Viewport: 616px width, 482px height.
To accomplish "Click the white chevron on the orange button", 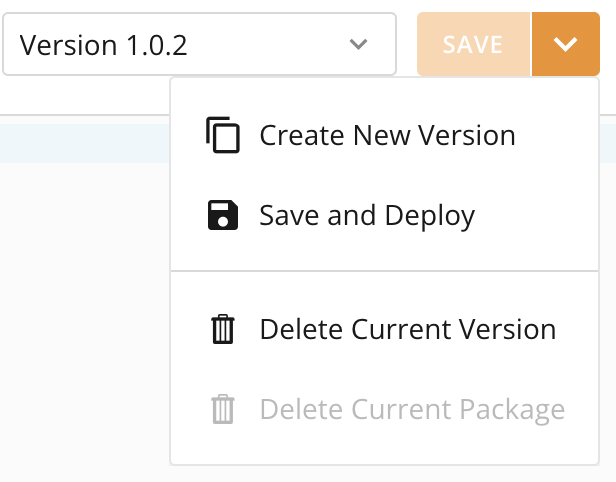I will click(566, 44).
